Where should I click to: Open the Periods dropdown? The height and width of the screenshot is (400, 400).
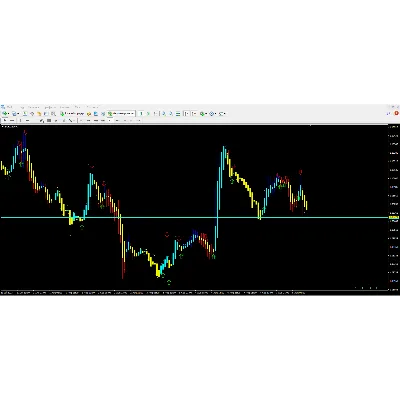click(x=212, y=114)
